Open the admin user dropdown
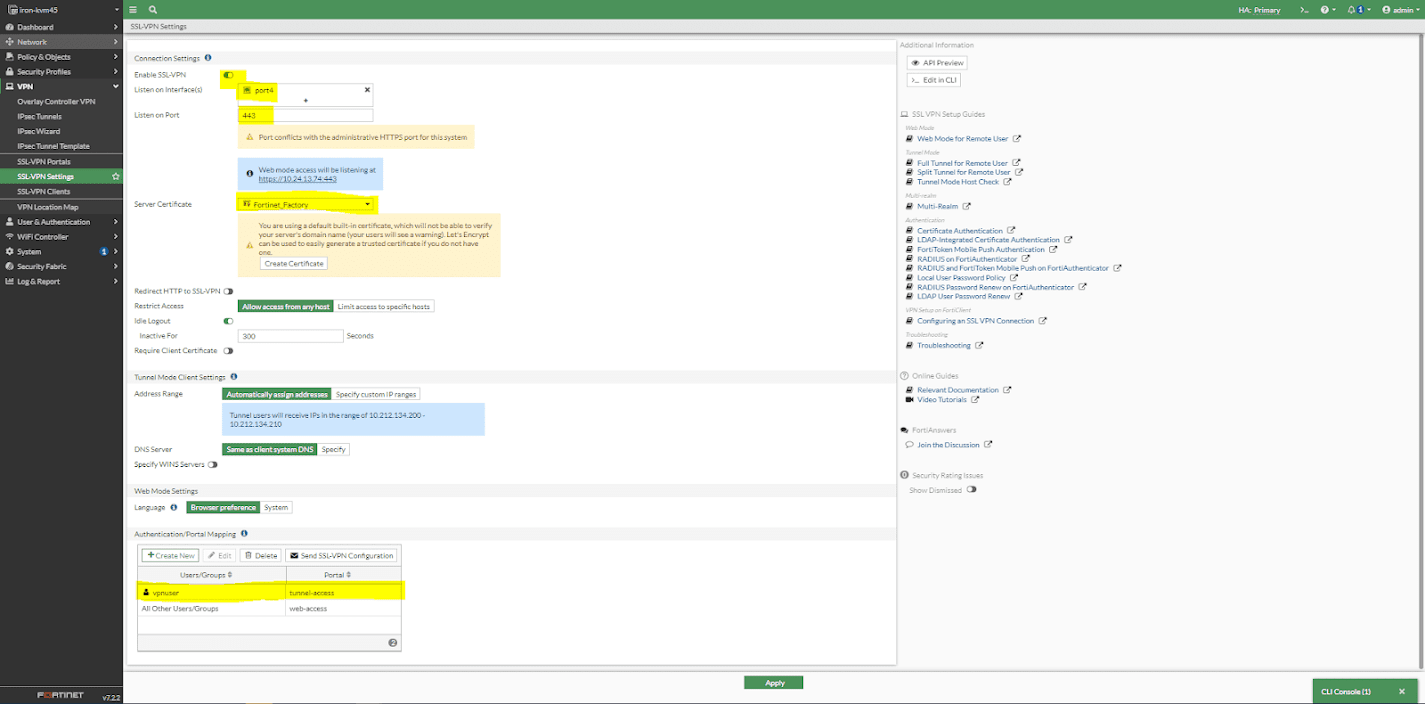Viewport: 1425px width, 704px height. pyautogui.click(x=1400, y=10)
